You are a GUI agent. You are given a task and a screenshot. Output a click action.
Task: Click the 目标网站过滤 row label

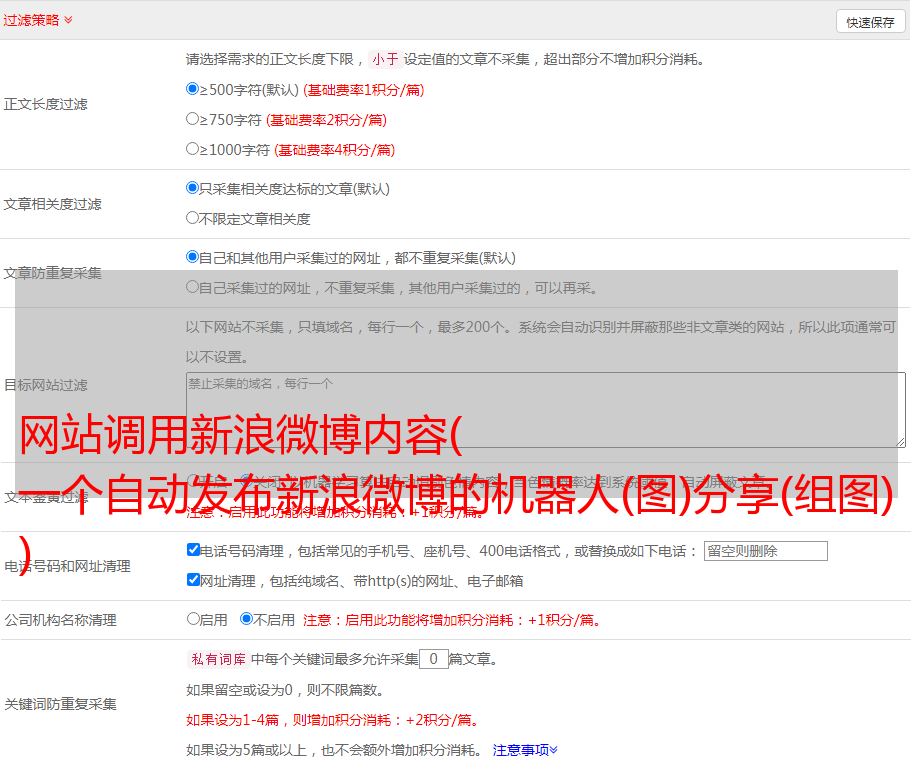45,385
